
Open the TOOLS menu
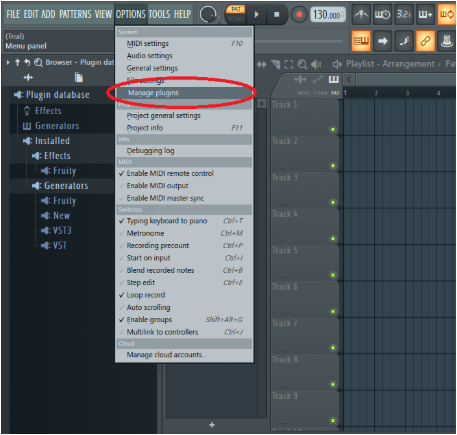point(159,14)
